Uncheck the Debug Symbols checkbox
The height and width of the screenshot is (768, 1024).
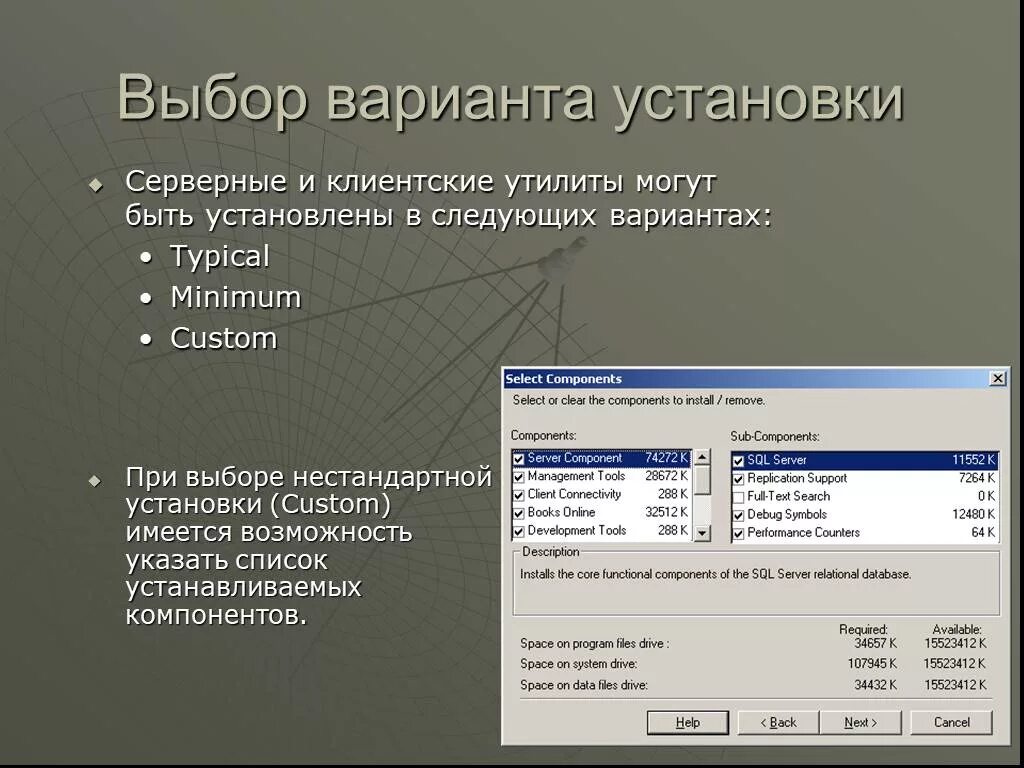[x=739, y=515]
